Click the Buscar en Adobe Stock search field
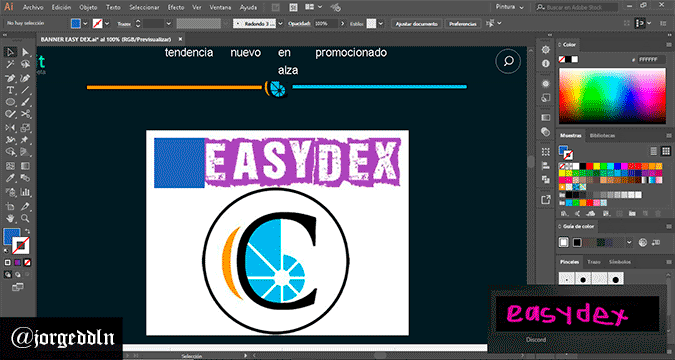The height and width of the screenshot is (360, 675). [x=577, y=7]
